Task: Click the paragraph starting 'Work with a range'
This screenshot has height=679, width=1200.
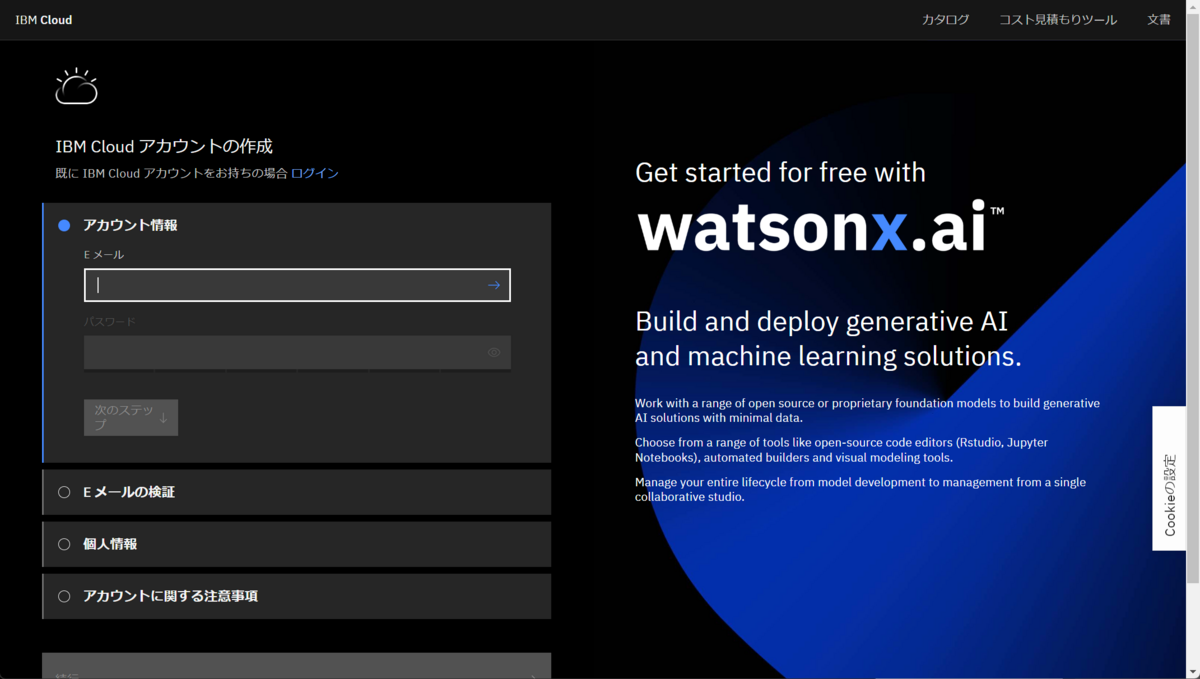Action: coord(867,411)
